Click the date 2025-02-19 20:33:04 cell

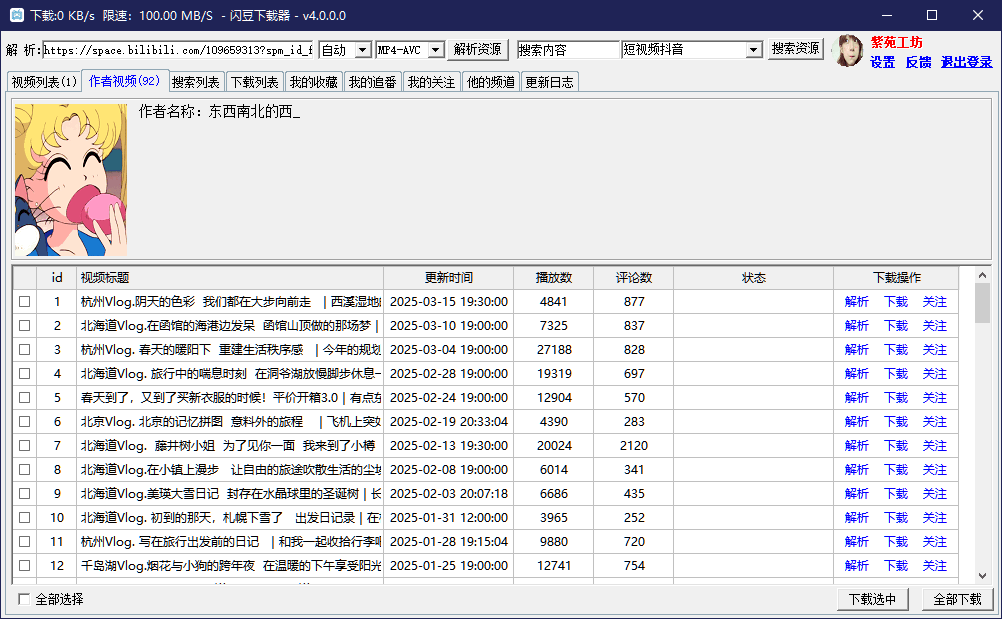[x=449, y=422]
